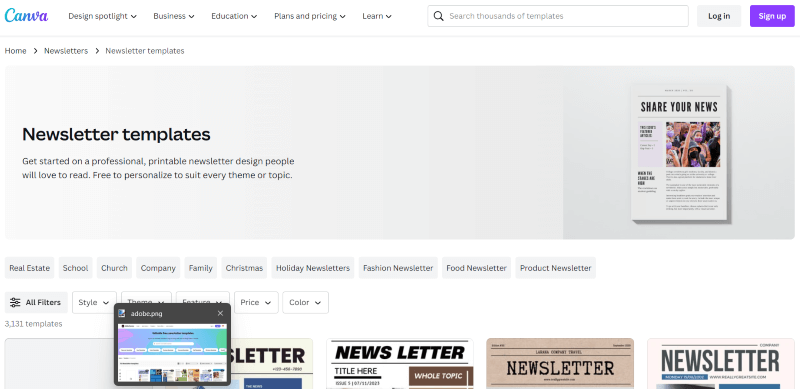Expand the Plans and pricing menu

pyautogui.click(x=310, y=16)
